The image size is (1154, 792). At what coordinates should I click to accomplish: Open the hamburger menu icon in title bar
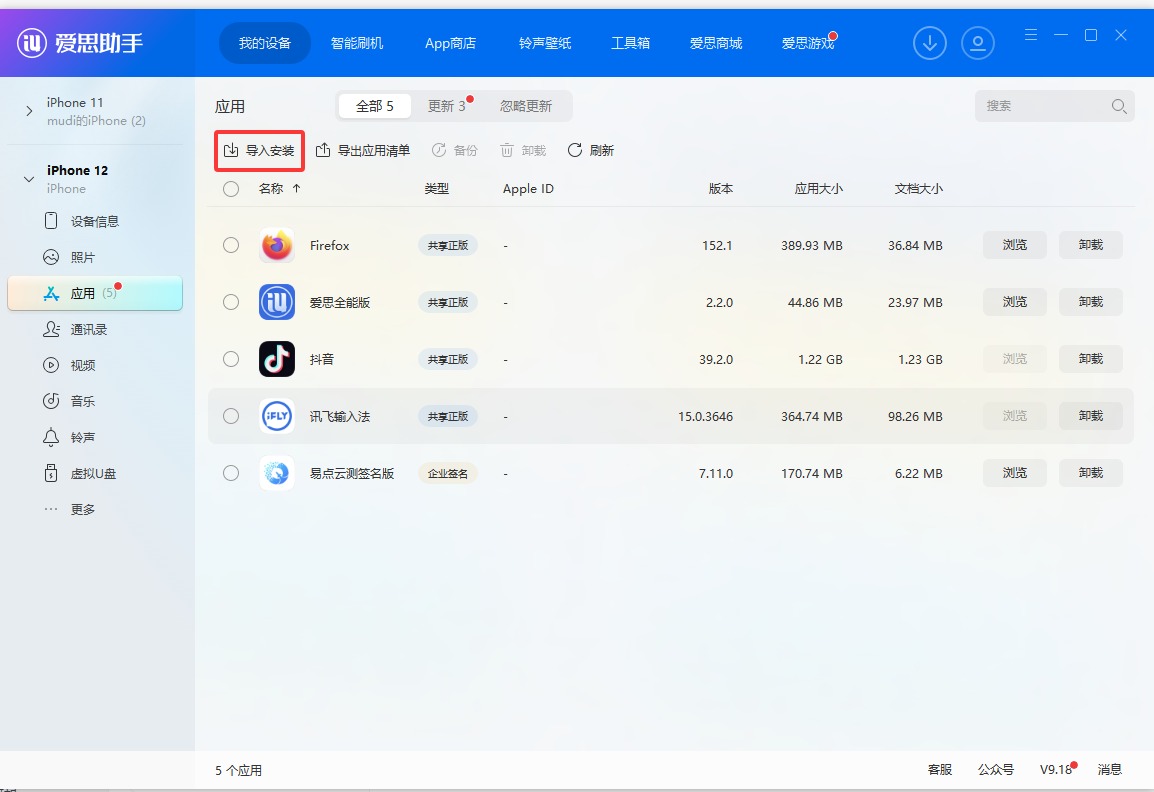(1030, 35)
